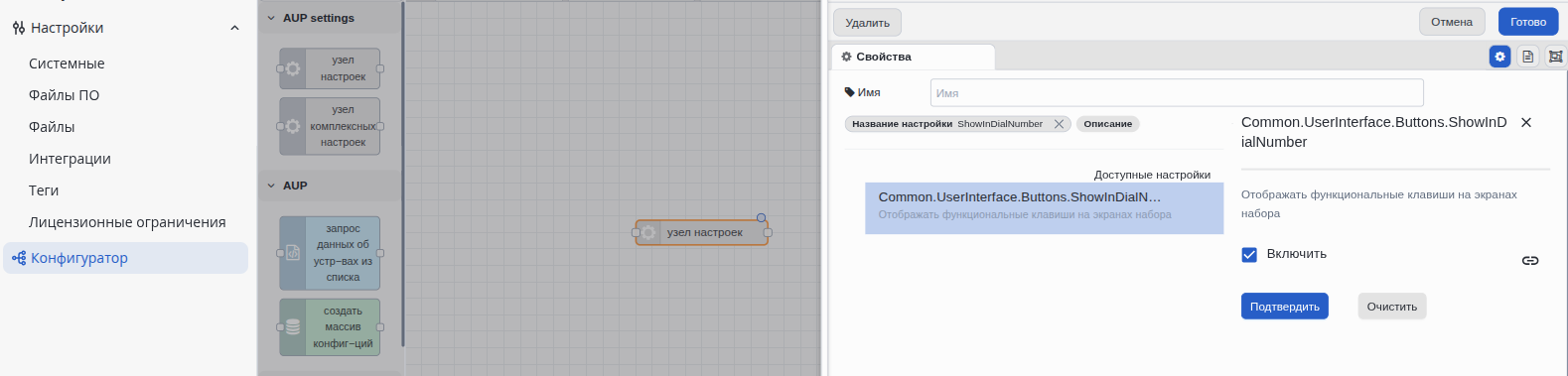Click the Подтвердить button
The image size is (1568, 376).
(x=1284, y=307)
